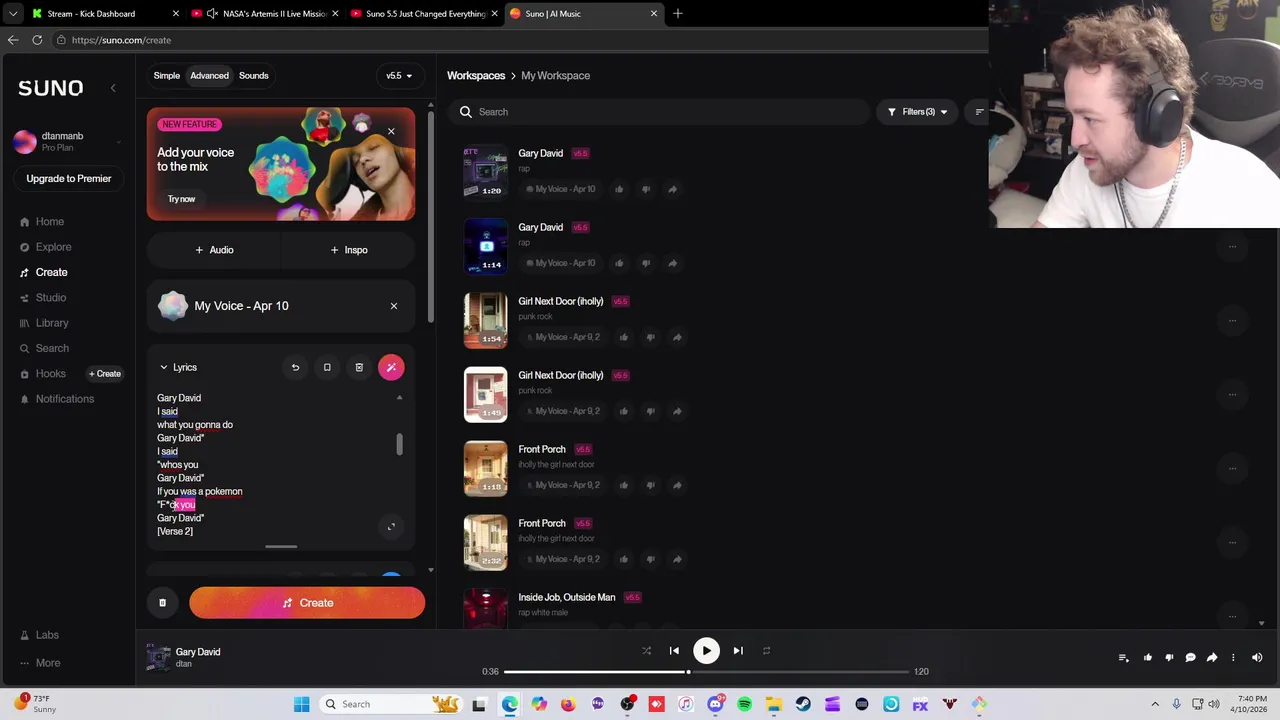Click the + Inspo button
This screenshot has width=1280, height=720.
click(x=349, y=250)
